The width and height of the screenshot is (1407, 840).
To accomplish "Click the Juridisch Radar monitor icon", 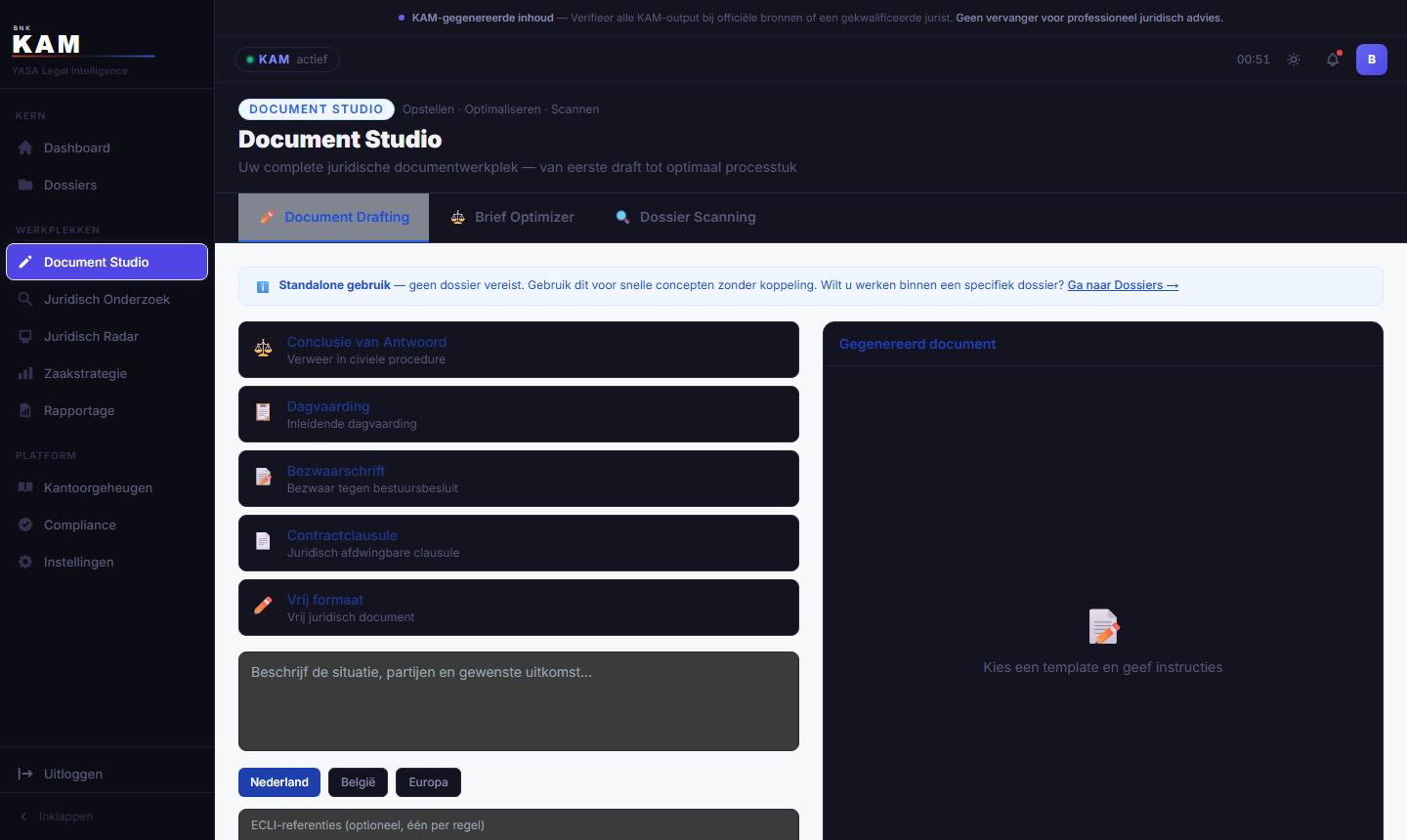I will coord(25,336).
